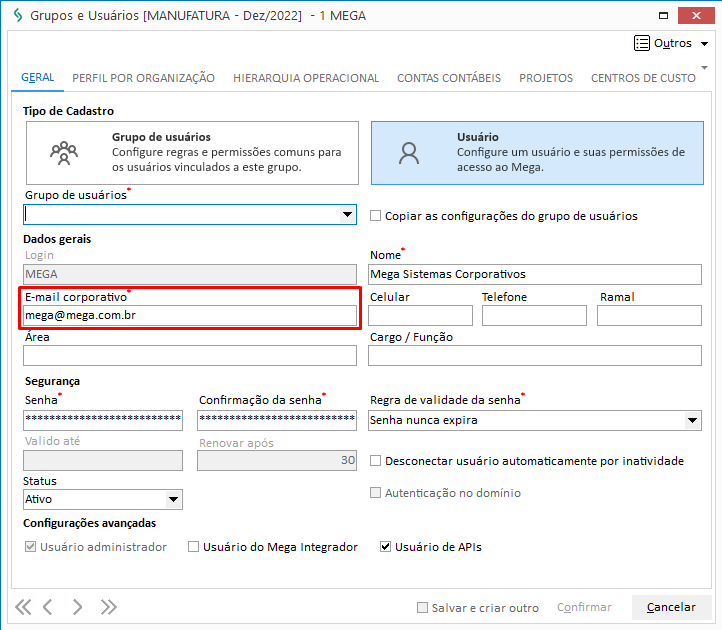Click the Mega app logo in title bar

click(x=15, y=16)
